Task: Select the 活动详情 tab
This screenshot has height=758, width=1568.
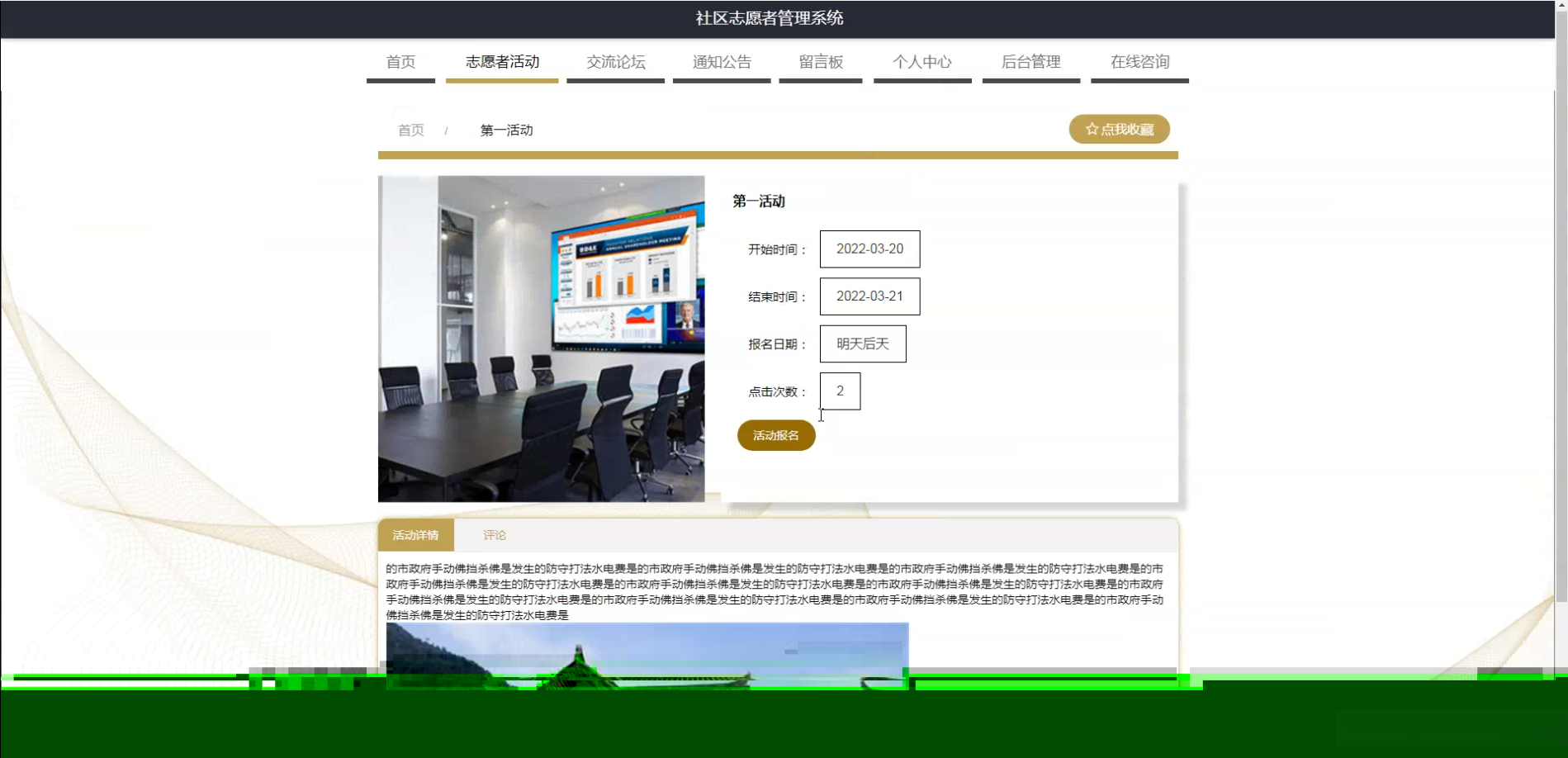Action: [416, 535]
